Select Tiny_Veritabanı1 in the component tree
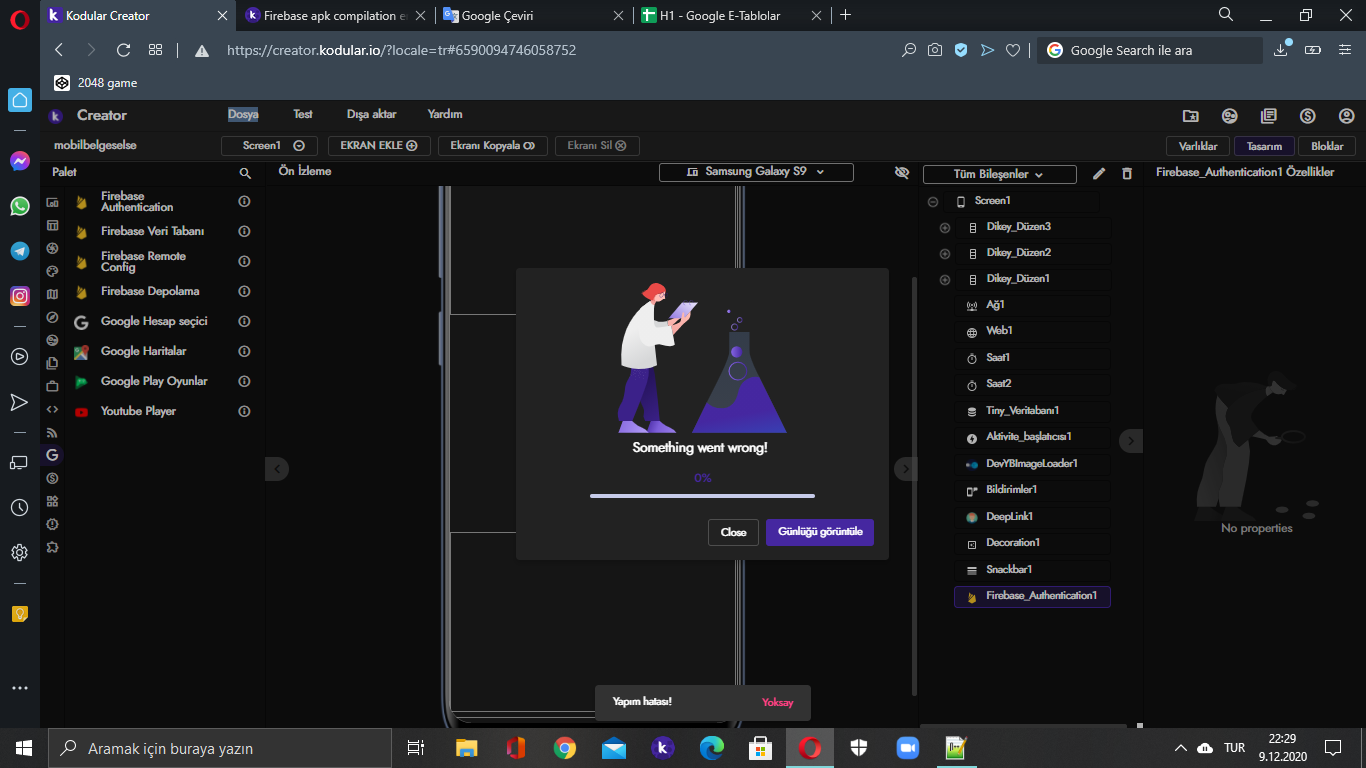 [1032, 411]
